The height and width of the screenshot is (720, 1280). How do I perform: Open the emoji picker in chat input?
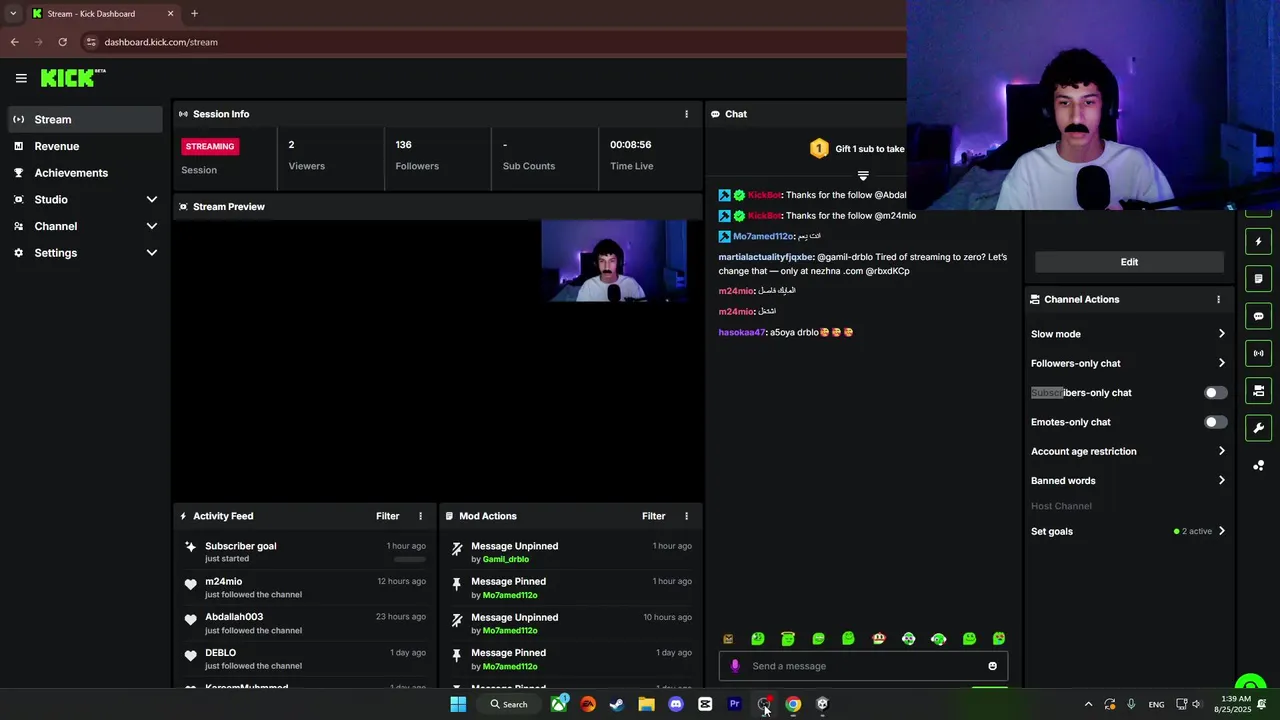(x=992, y=666)
